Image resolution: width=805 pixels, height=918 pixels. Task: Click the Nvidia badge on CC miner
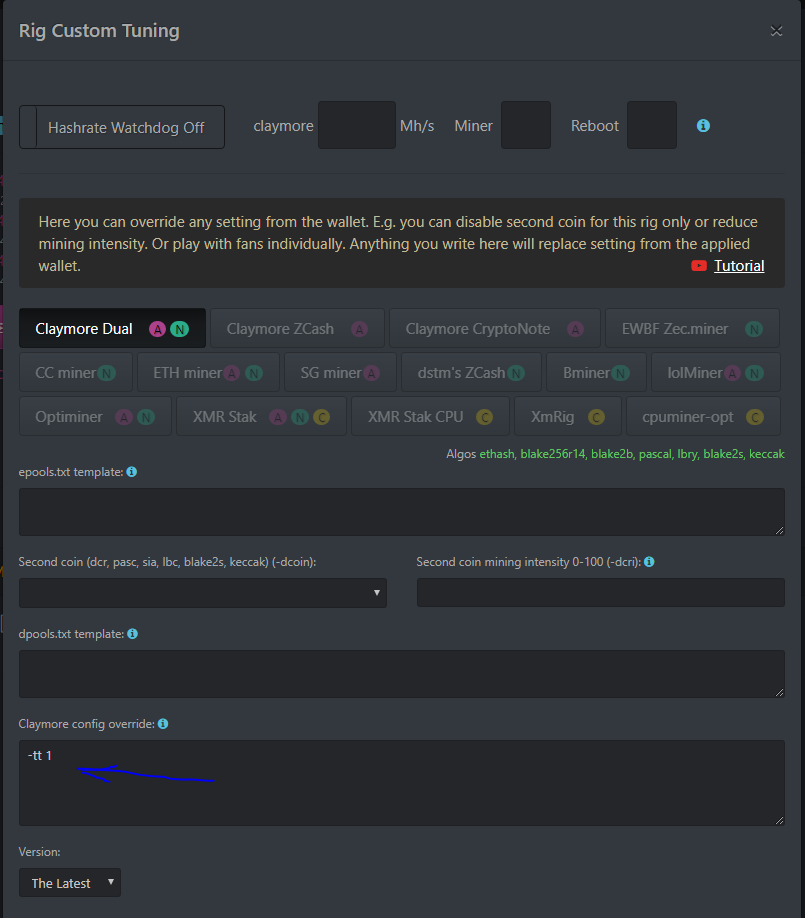[x=107, y=373]
